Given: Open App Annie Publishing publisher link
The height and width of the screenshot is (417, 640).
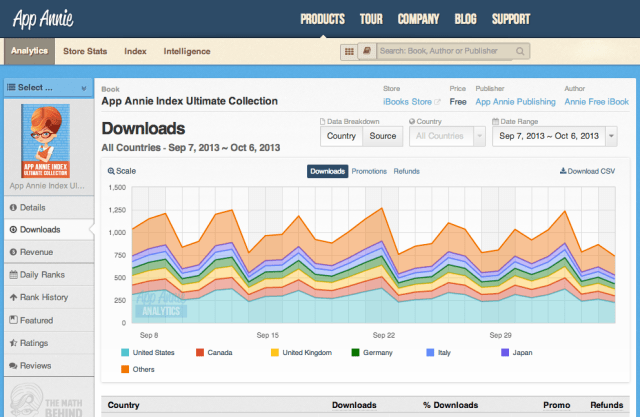Looking at the screenshot, I should coord(515,102).
